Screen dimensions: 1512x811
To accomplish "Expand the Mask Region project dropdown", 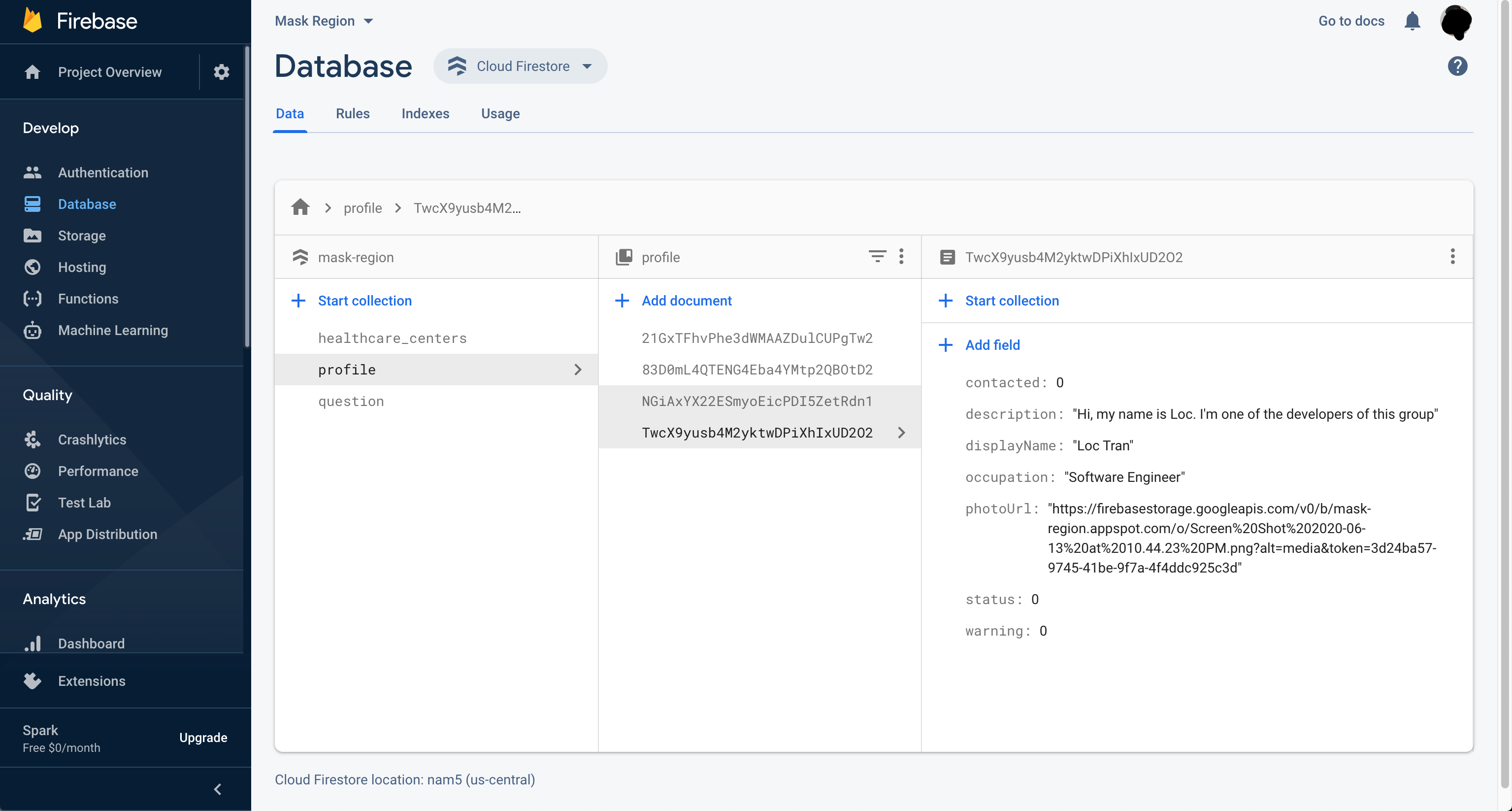I will tap(324, 21).
